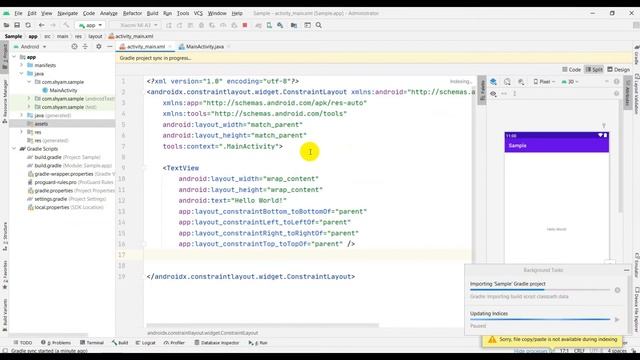Switch editor to Split view

pos(594,69)
